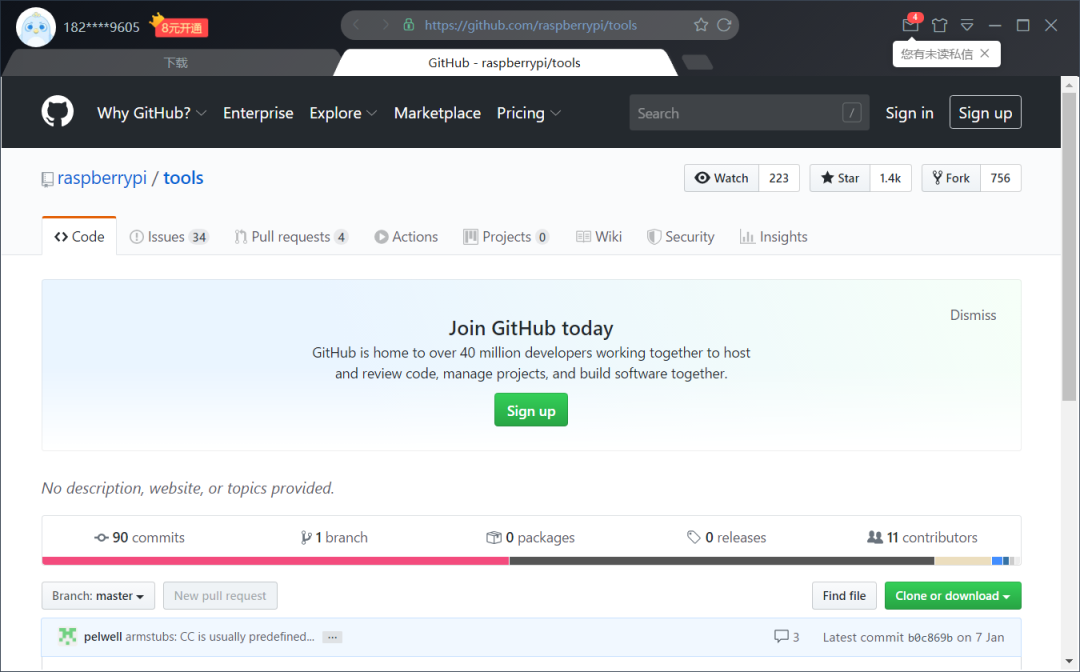Switch to Actions tab
The height and width of the screenshot is (672, 1080).
pyautogui.click(x=406, y=237)
